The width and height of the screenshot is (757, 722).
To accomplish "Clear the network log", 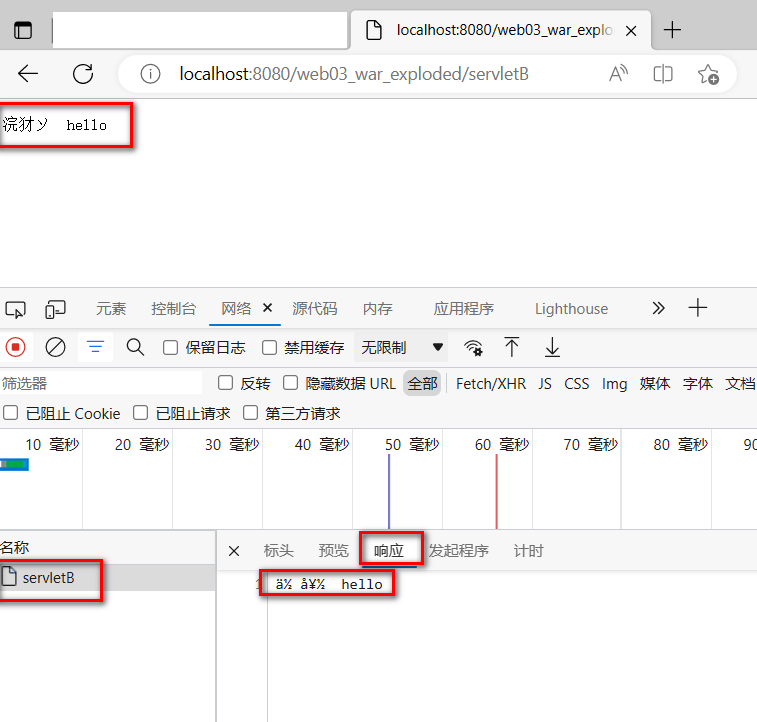I will coord(55,347).
